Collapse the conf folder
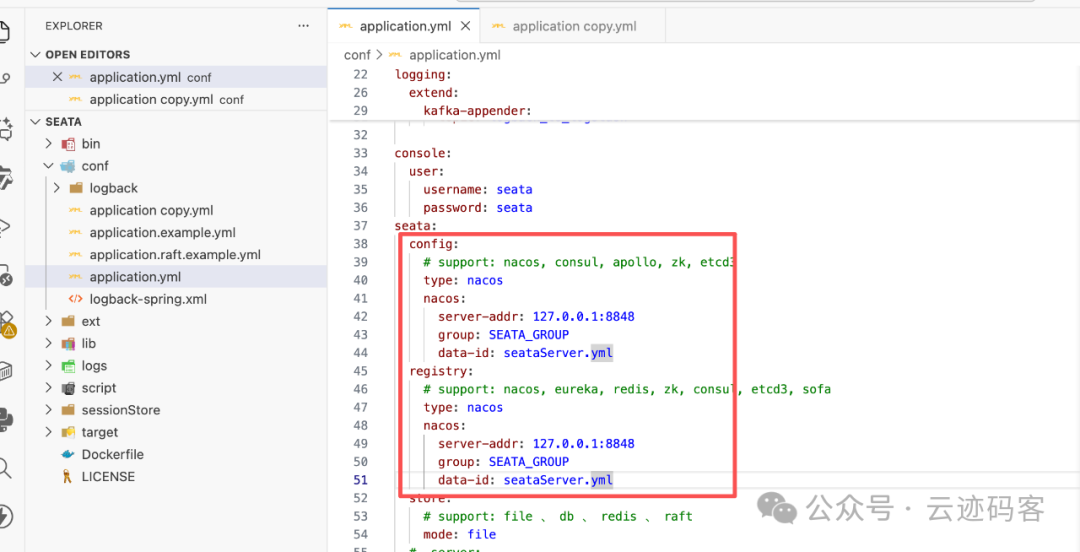The height and width of the screenshot is (552, 1080). pyautogui.click(x=48, y=166)
